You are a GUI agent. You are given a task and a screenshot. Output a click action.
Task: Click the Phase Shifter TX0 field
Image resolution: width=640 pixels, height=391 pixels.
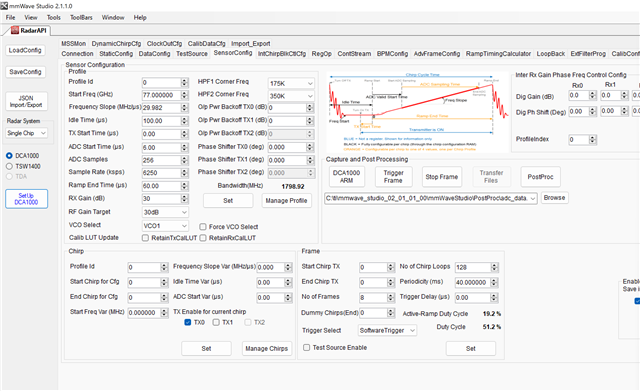(287, 147)
